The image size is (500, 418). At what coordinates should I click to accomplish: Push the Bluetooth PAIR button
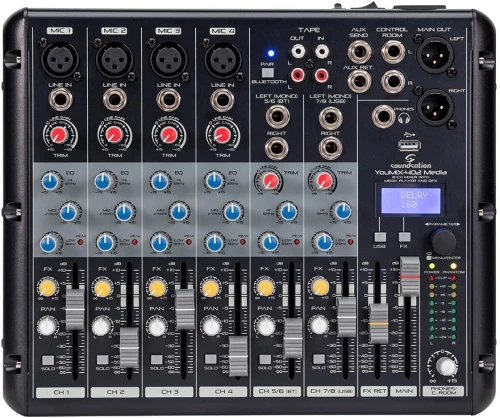268,73
